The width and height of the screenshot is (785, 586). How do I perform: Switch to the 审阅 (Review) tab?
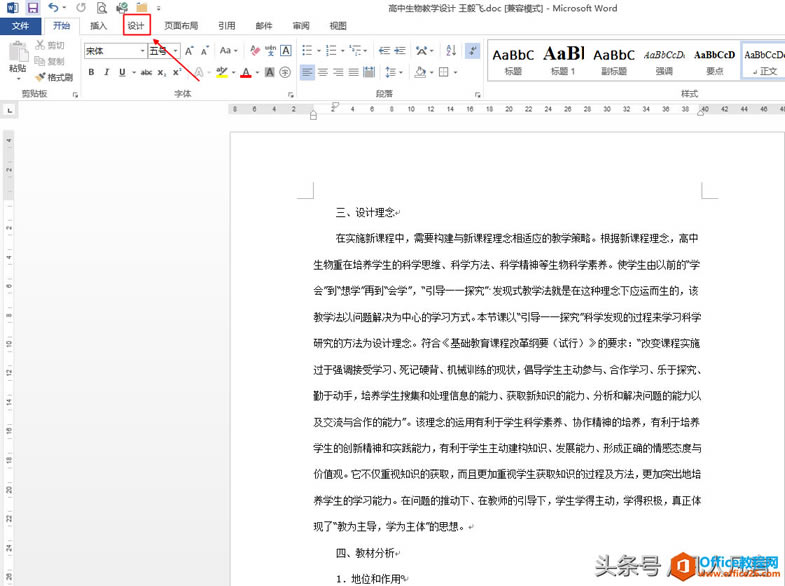coord(301,26)
